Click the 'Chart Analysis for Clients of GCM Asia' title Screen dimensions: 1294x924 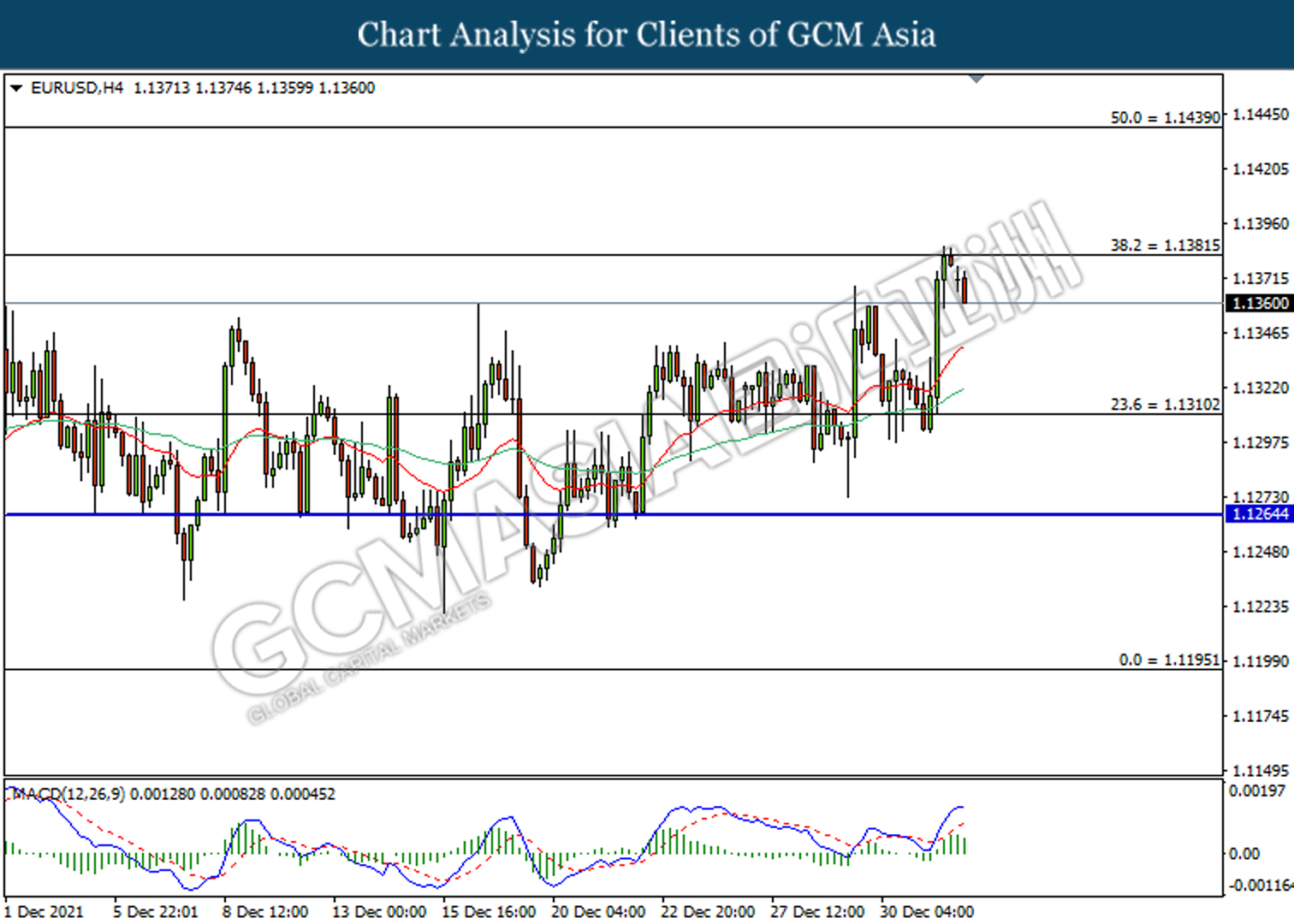pos(646,34)
